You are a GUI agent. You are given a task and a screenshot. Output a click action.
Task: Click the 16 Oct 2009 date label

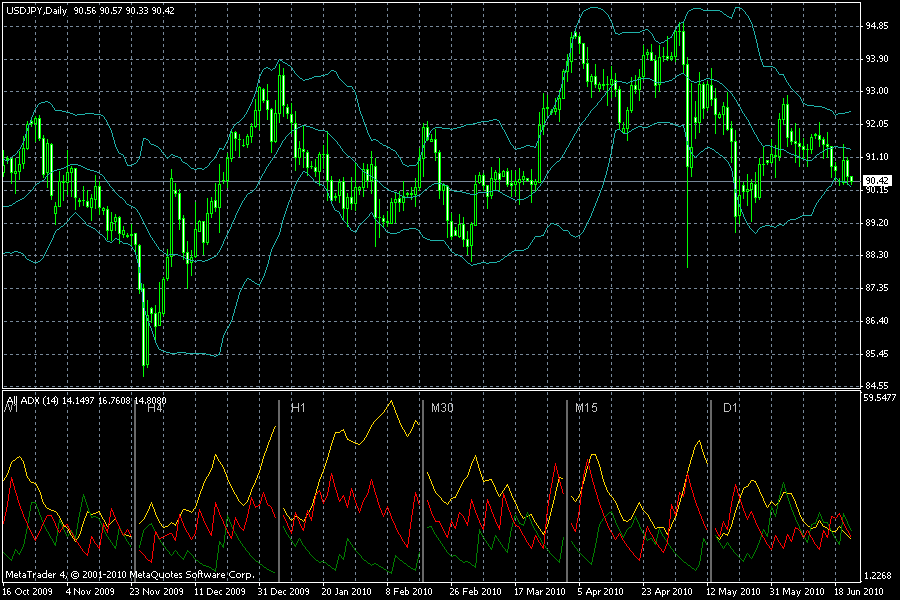(28, 591)
